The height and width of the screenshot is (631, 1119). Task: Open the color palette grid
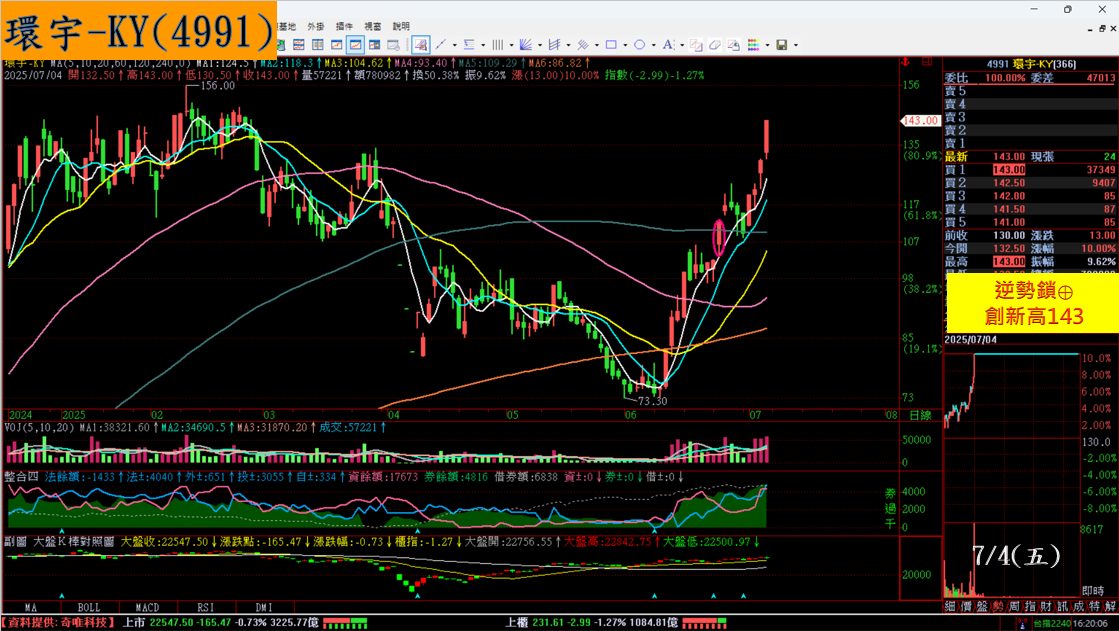pyautogui.click(x=753, y=45)
